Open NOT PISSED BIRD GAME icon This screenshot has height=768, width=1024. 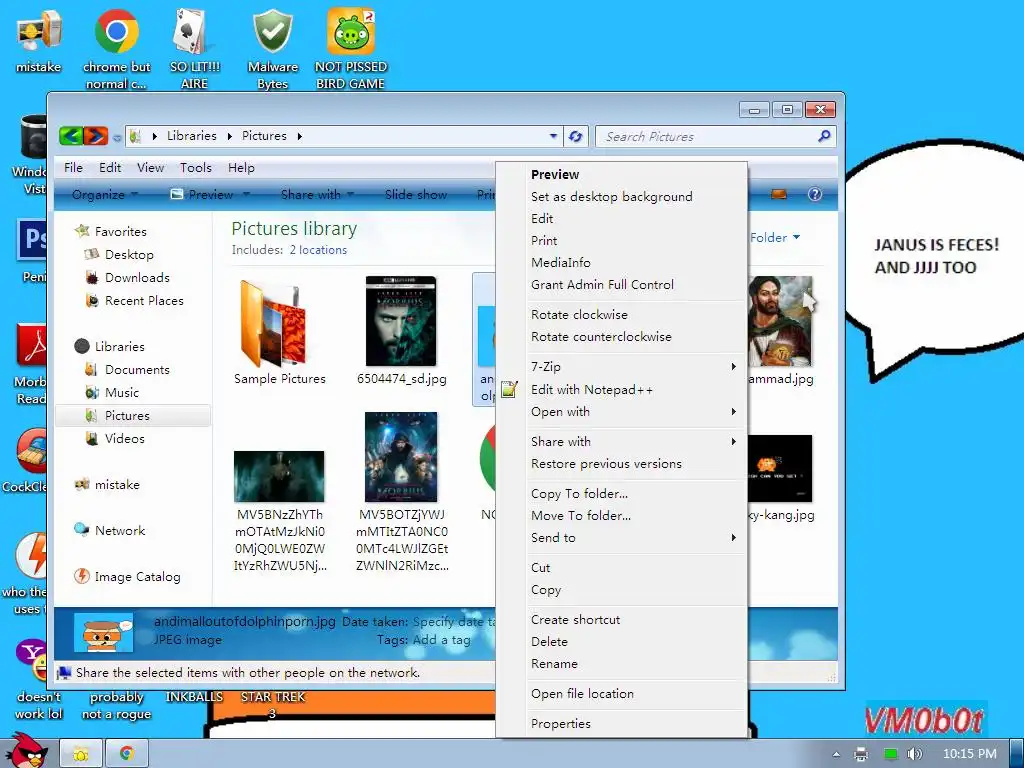click(x=351, y=48)
